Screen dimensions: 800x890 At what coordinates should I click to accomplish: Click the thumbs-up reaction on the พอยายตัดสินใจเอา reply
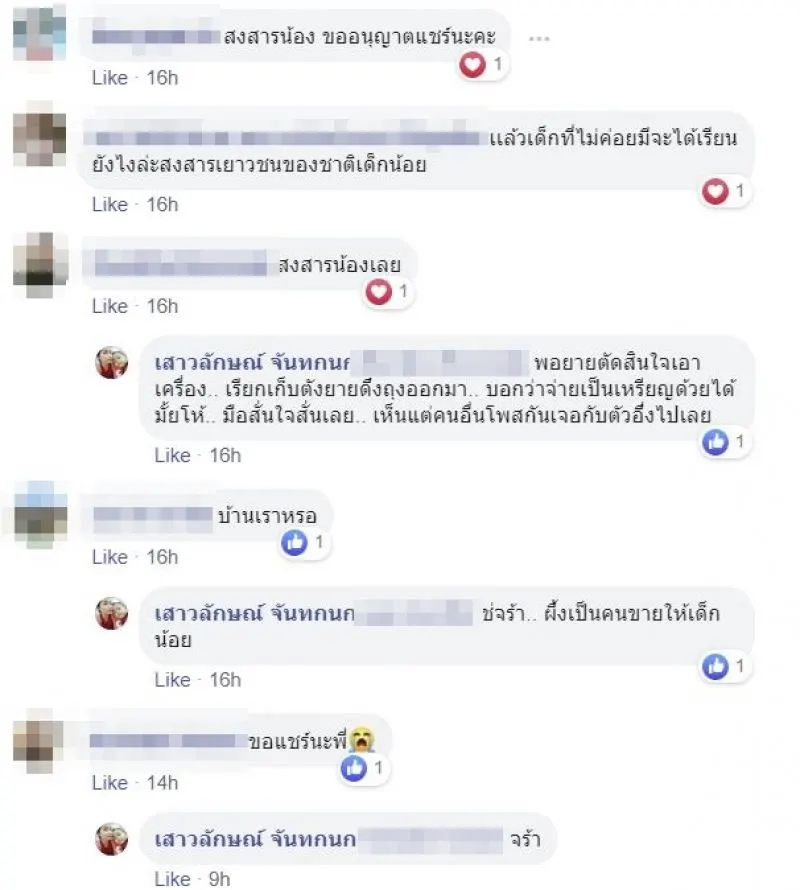pyautogui.click(x=715, y=442)
